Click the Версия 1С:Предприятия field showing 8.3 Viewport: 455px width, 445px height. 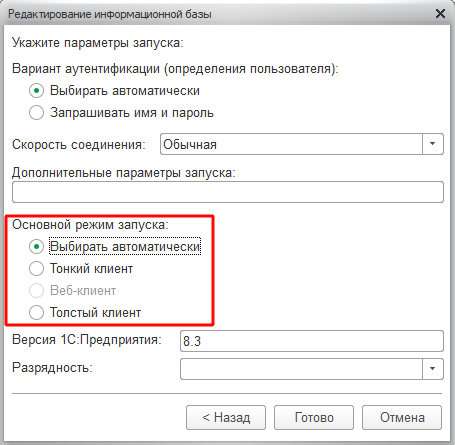(x=312, y=341)
